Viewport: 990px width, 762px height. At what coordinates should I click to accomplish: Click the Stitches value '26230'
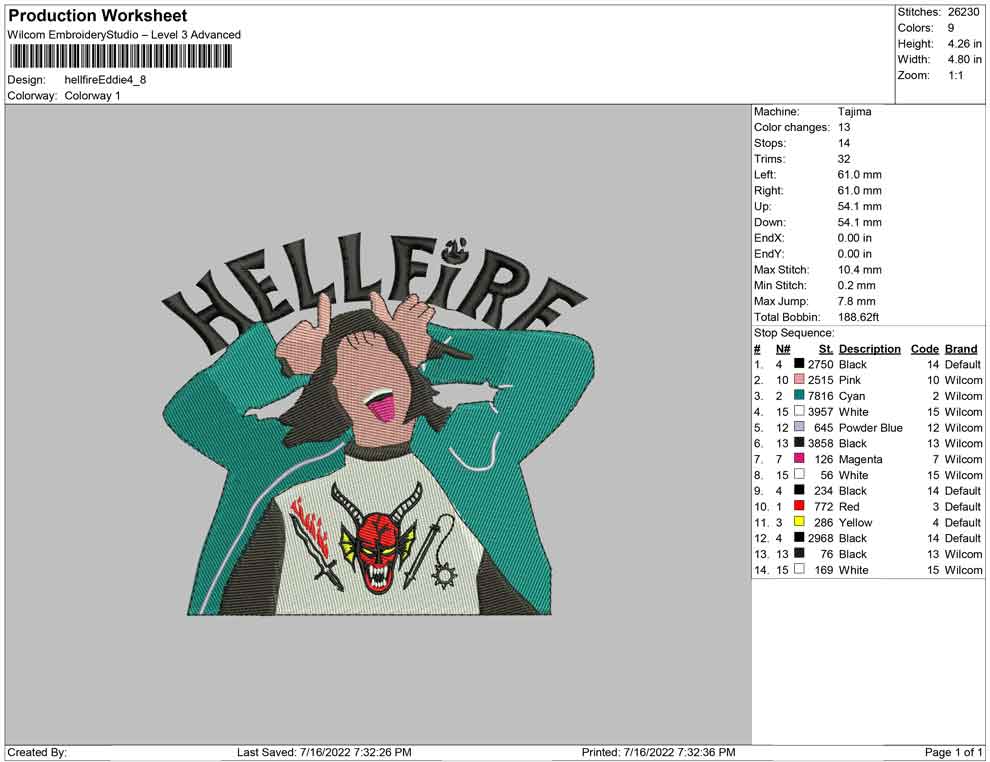coord(963,12)
